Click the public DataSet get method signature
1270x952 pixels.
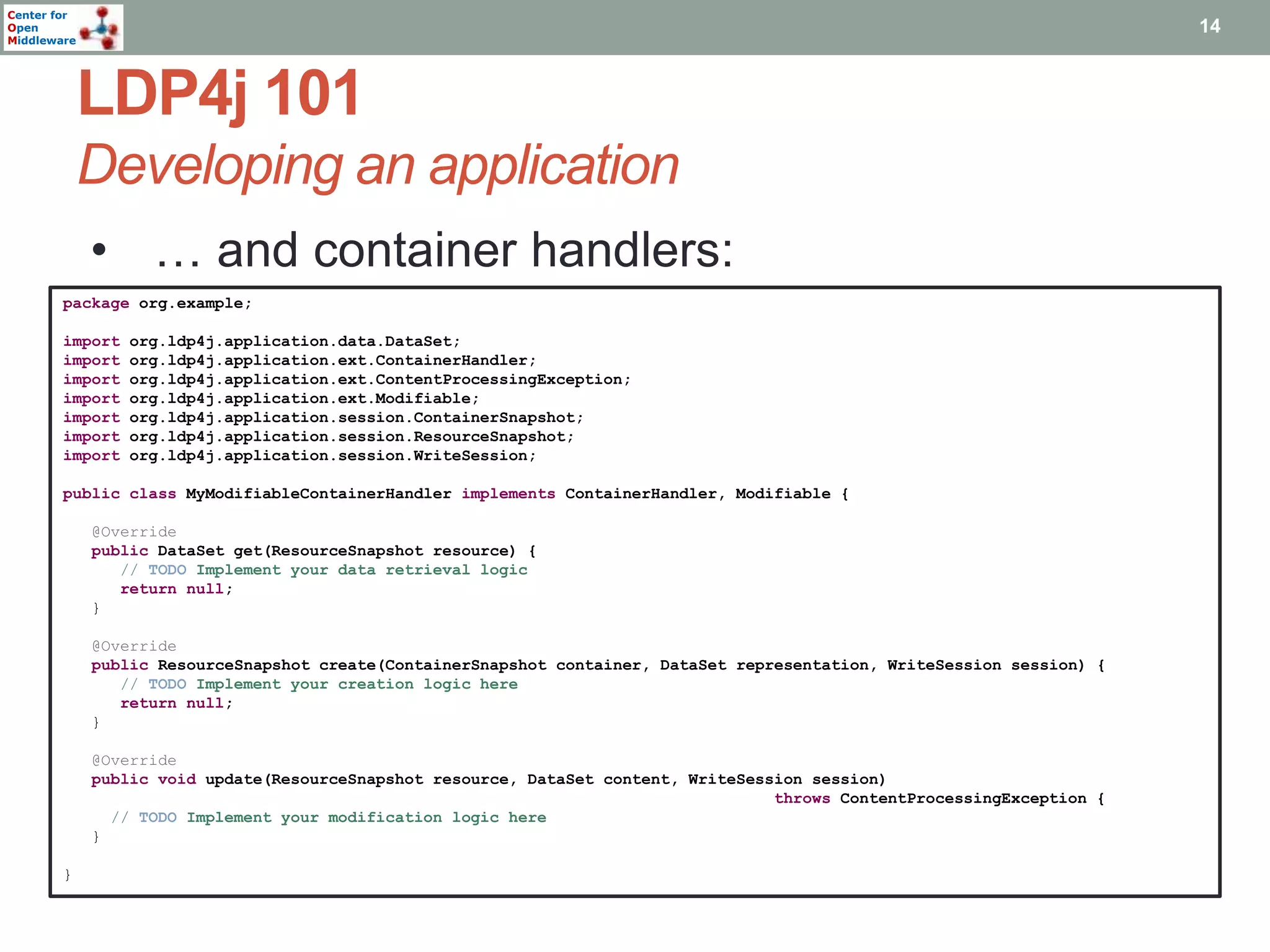pos(313,551)
